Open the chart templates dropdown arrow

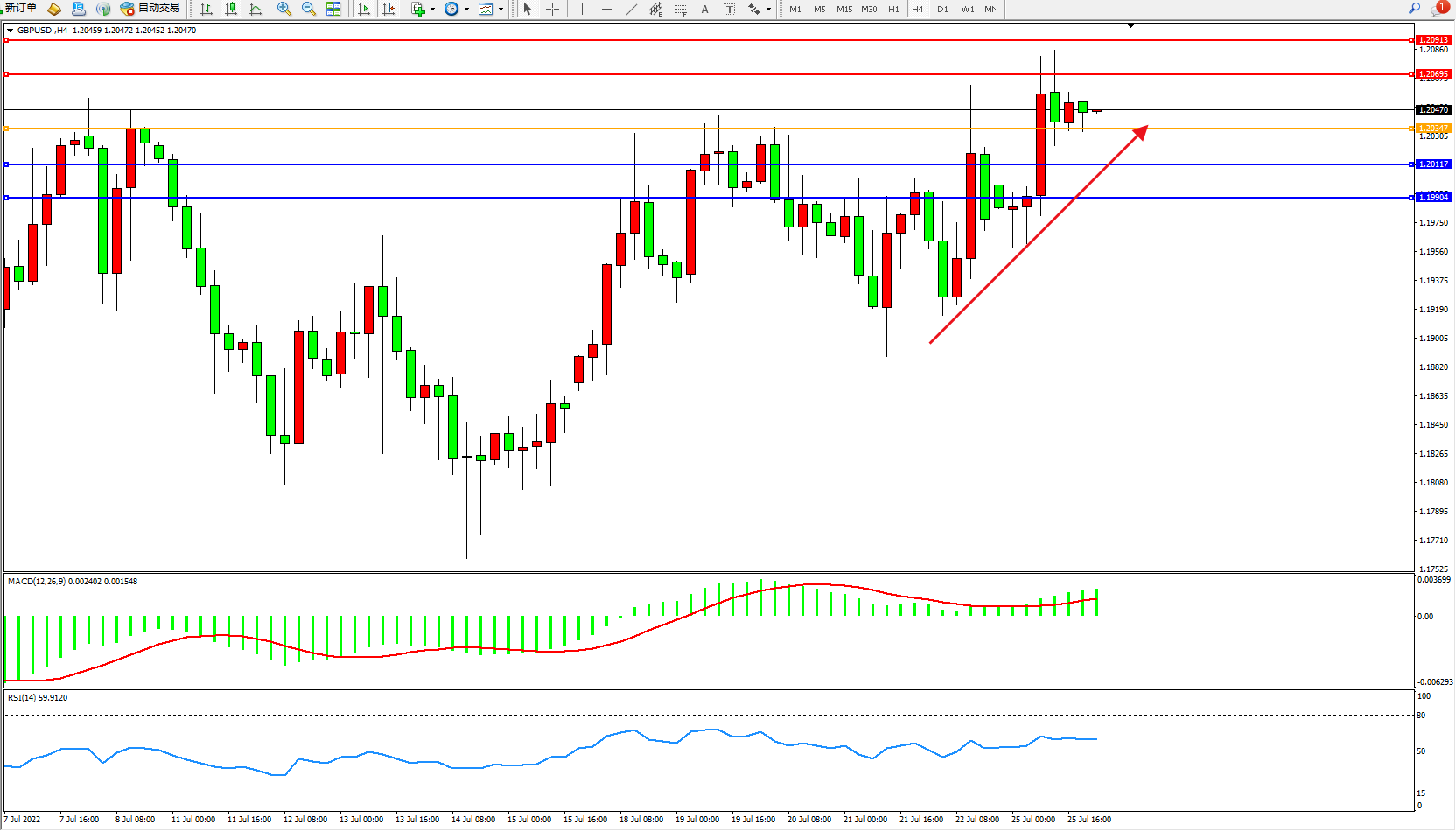click(500, 10)
